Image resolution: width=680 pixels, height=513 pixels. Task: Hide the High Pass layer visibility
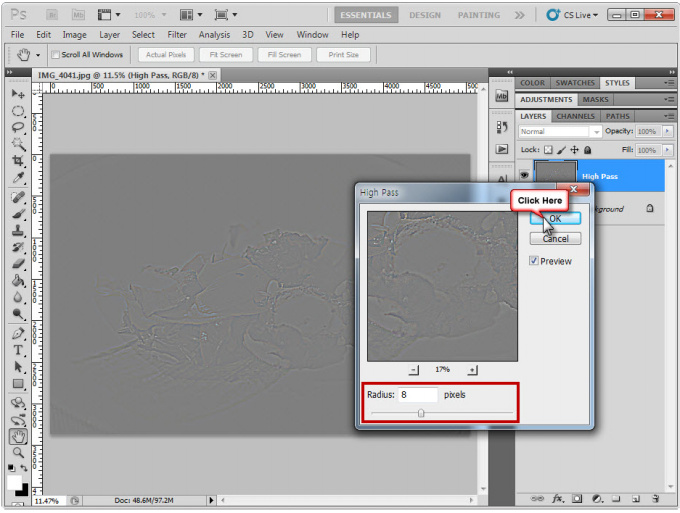tap(524, 175)
